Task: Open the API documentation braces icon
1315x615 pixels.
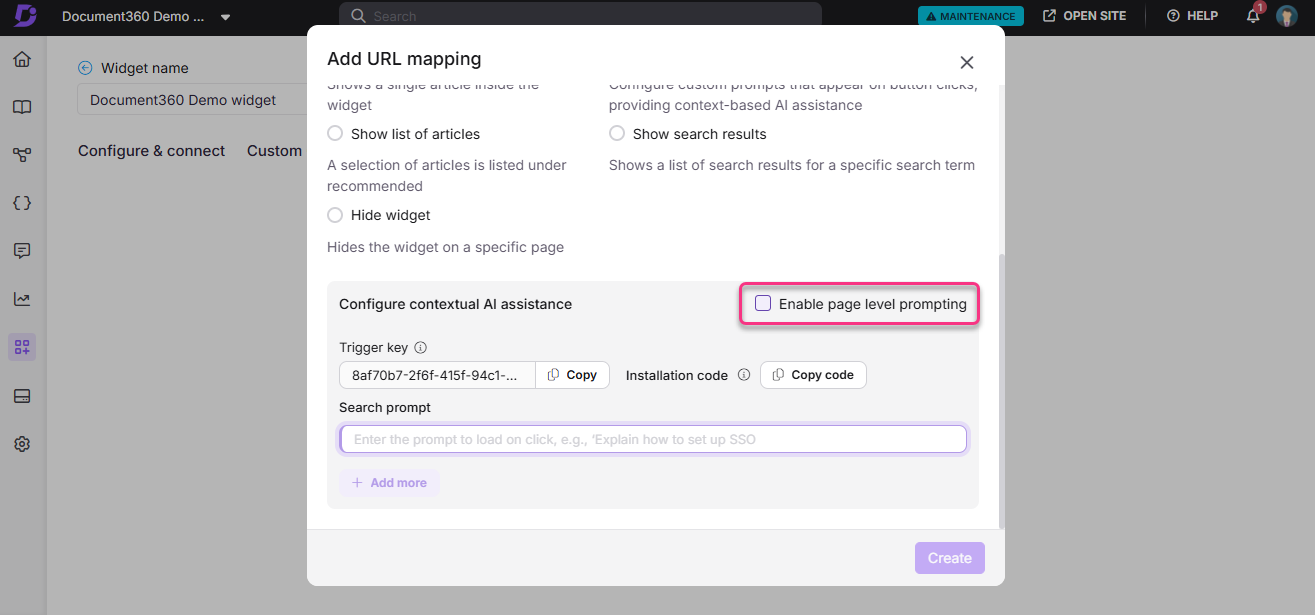Action: coord(22,203)
